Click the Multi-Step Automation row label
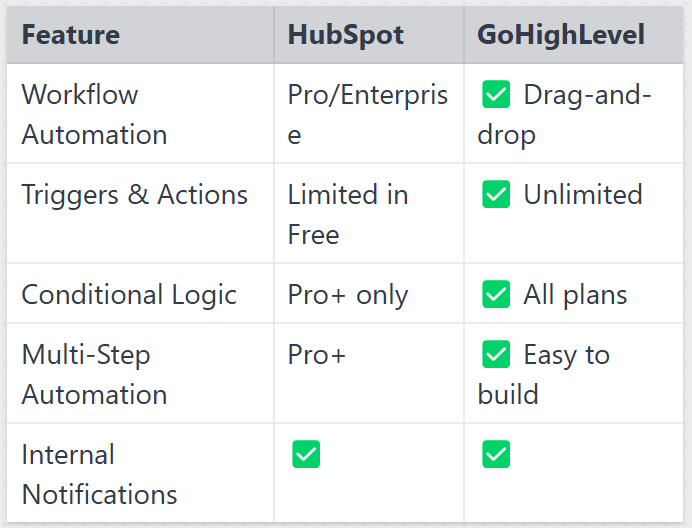 pyautogui.click(x=94, y=374)
